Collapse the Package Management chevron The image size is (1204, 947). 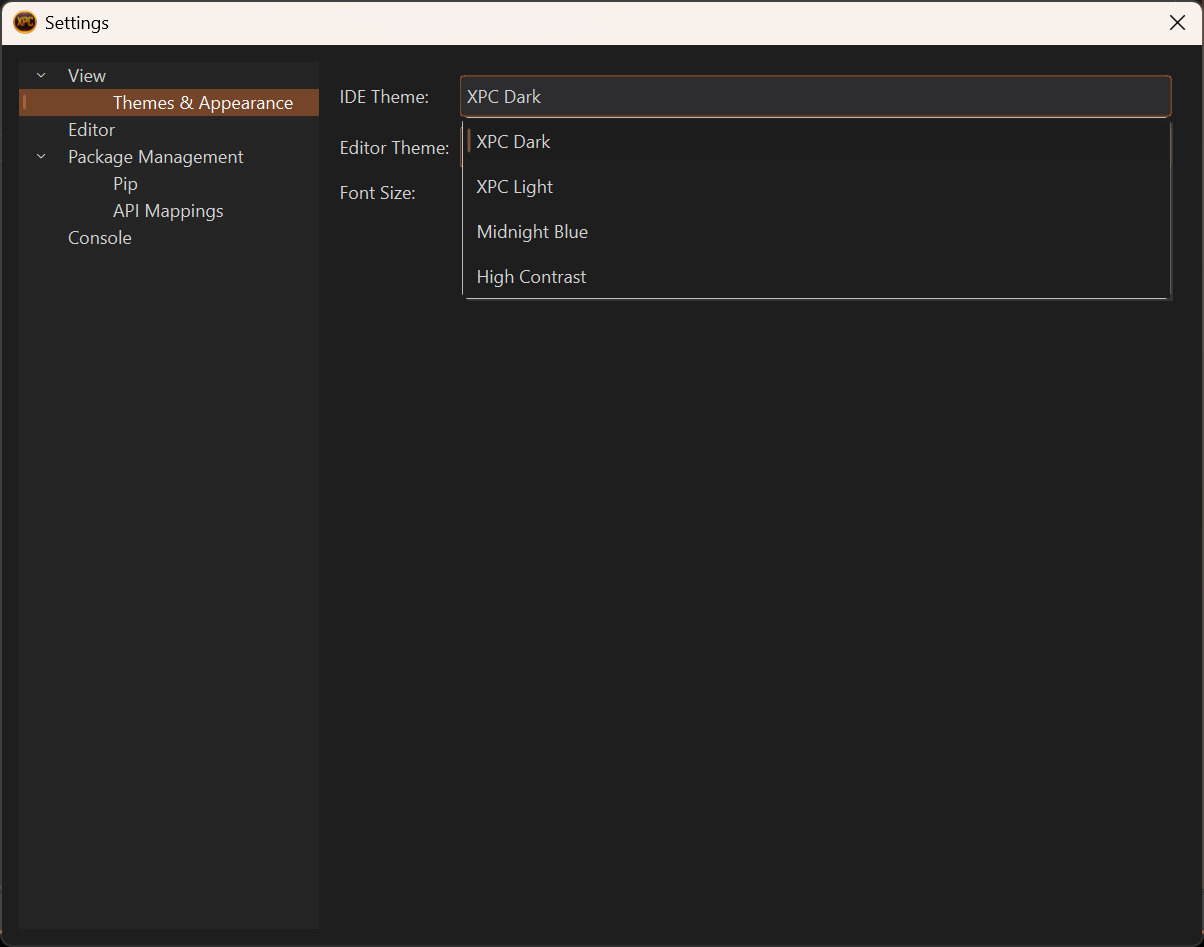pyautogui.click(x=41, y=157)
